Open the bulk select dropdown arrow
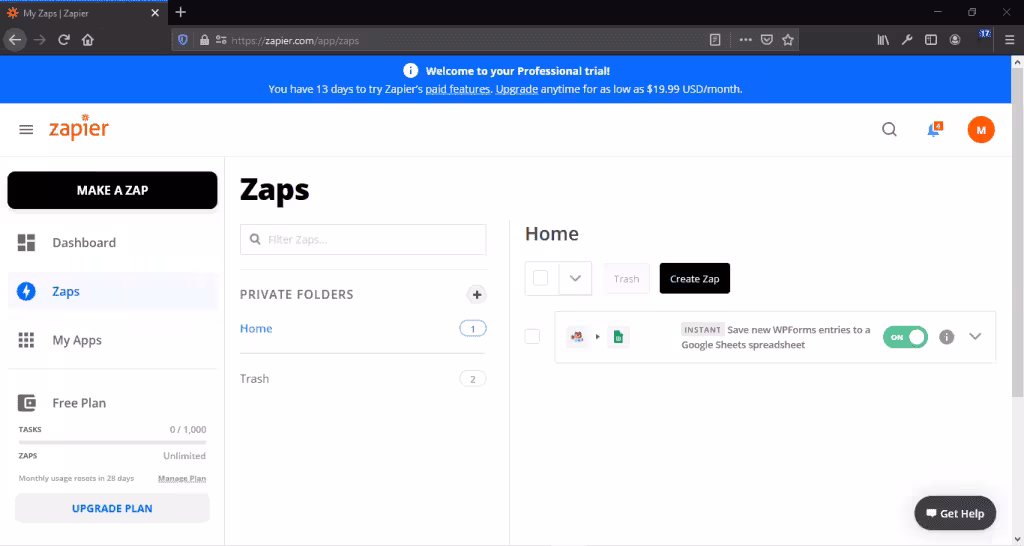Screen dimensions: 1024x546 click(x=575, y=278)
